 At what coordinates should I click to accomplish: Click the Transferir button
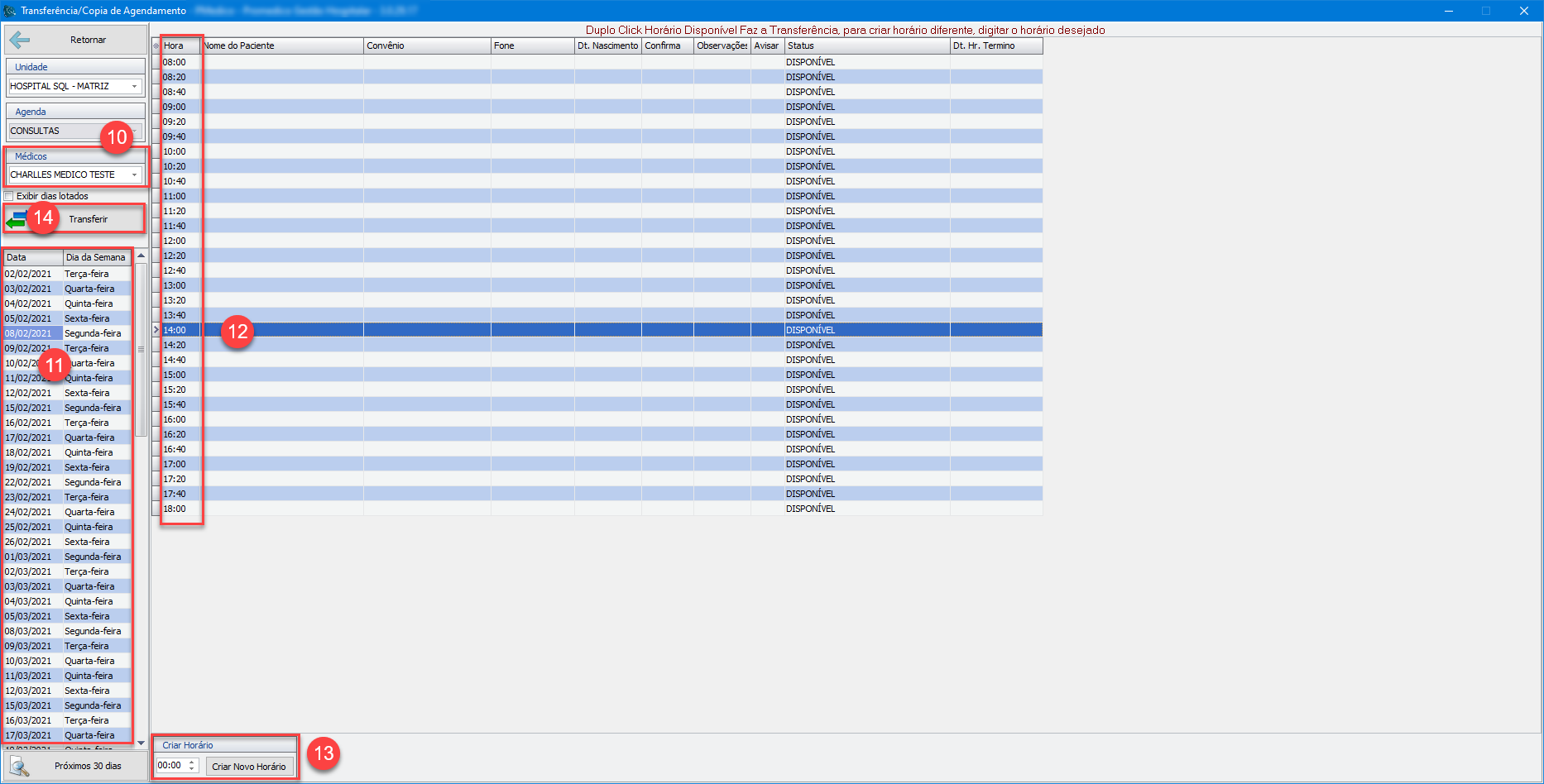88,219
